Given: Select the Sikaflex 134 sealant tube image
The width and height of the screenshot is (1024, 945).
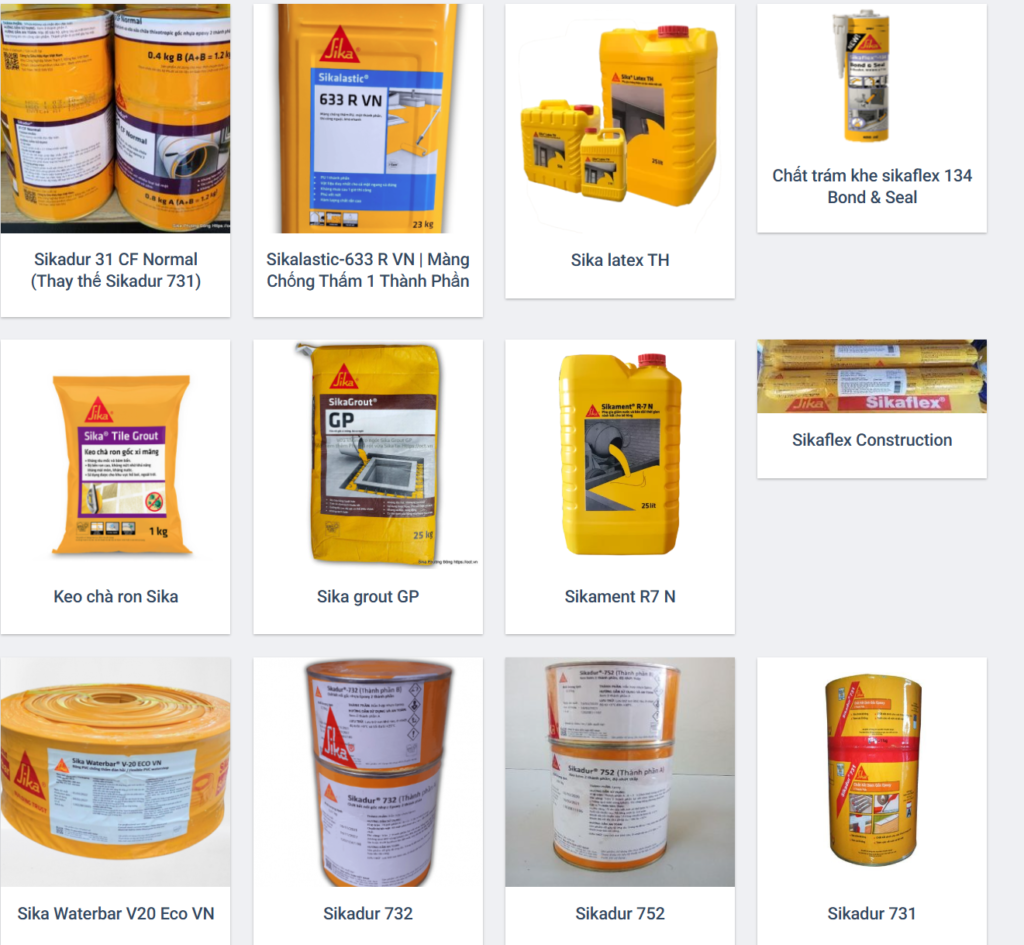Looking at the screenshot, I should pyautogui.click(x=872, y=76).
